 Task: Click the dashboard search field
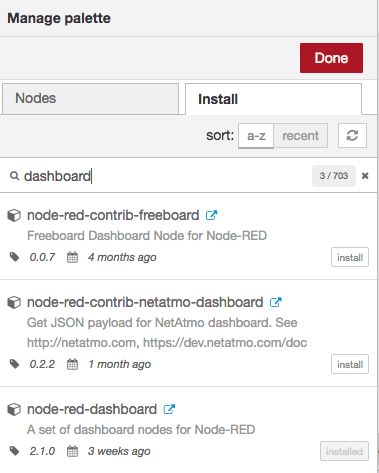click(167, 176)
